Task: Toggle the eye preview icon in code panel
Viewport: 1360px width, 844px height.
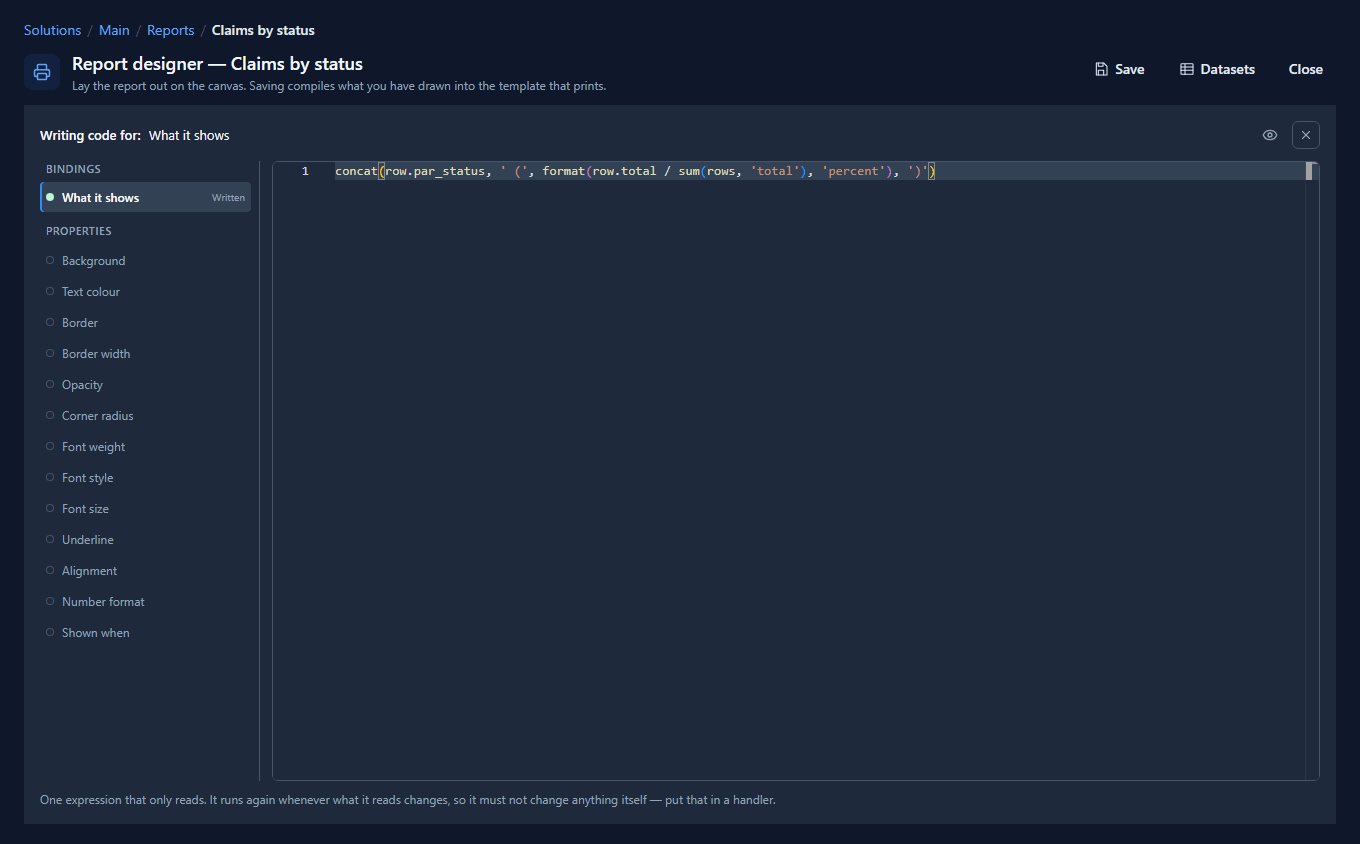Action: [x=1270, y=135]
